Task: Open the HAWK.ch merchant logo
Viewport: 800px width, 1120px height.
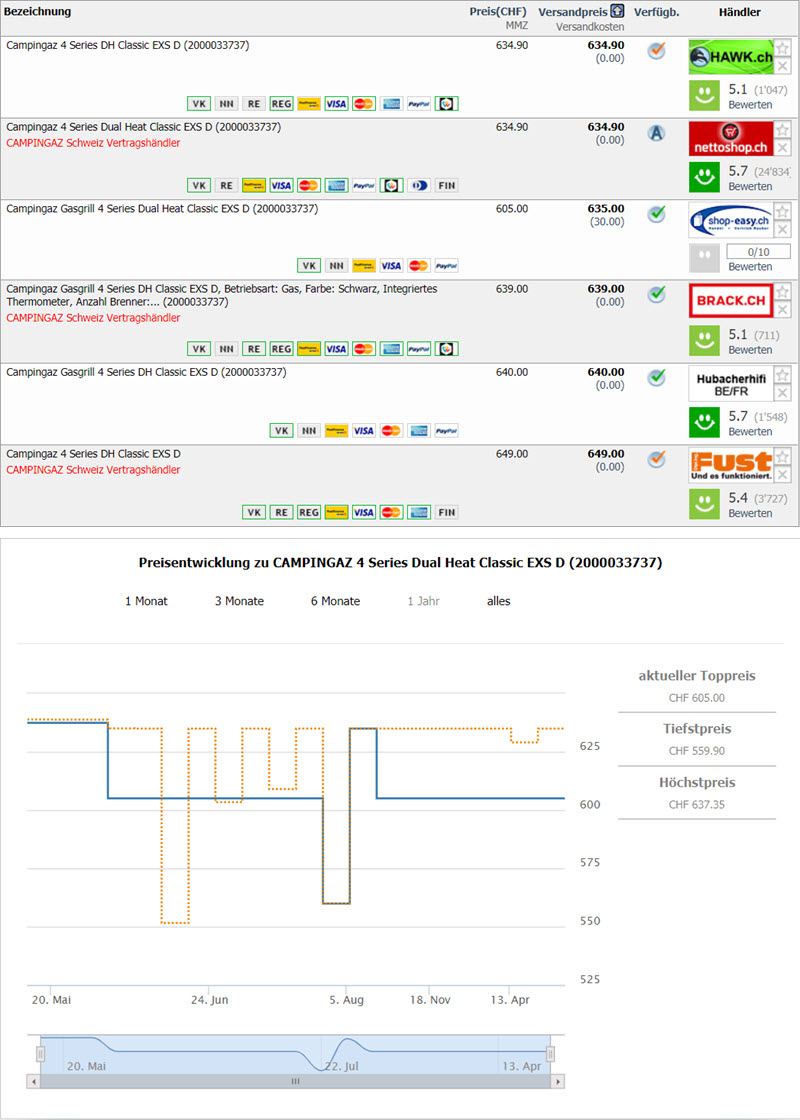Action: [731, 56]
